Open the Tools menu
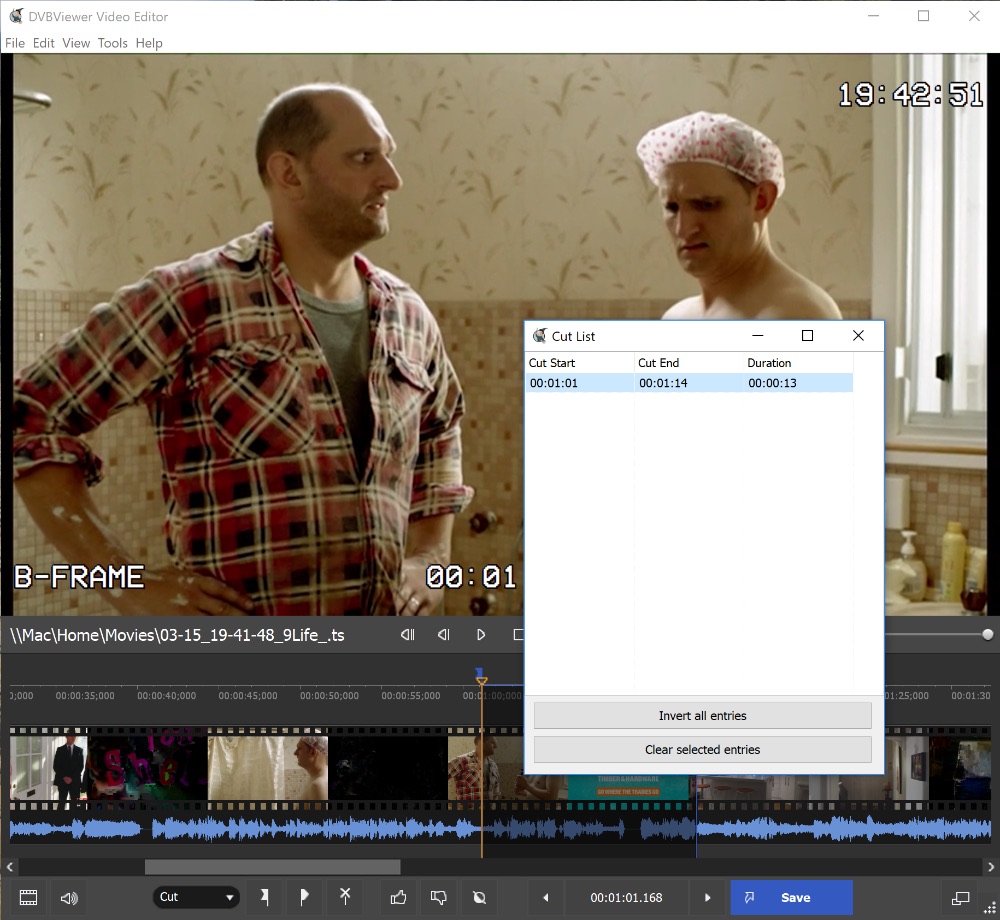 (113, 43)
